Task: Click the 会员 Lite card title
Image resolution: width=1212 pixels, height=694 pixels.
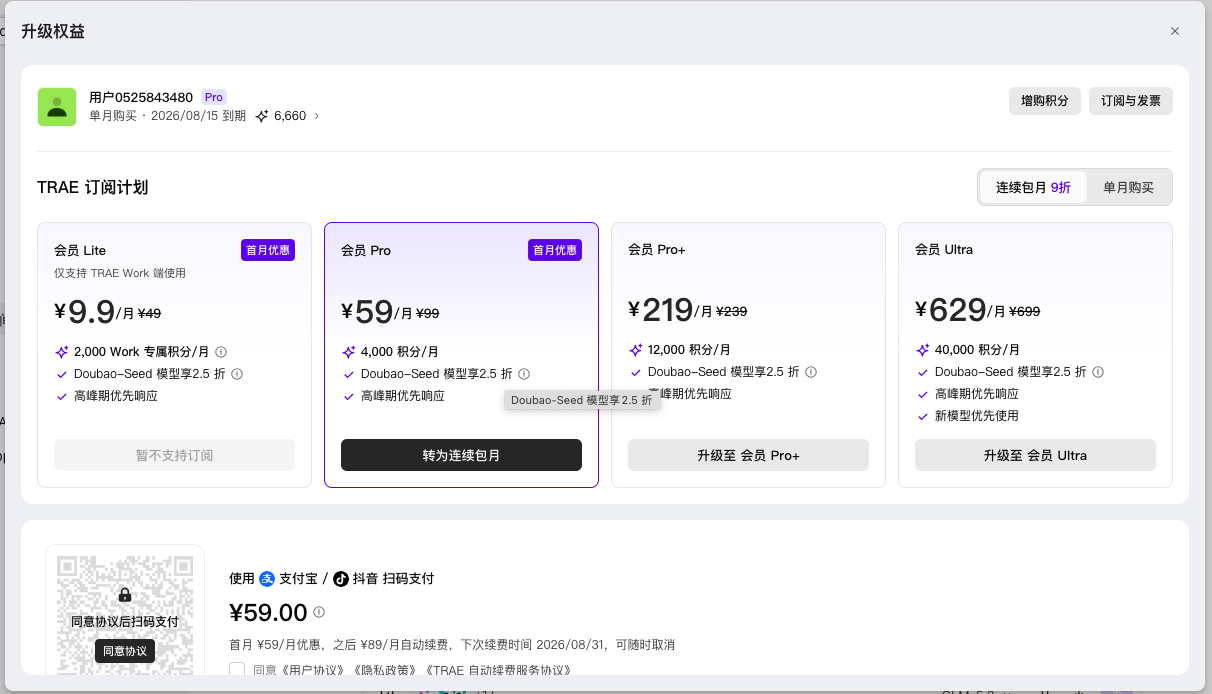Action: (x=80, y=250)
